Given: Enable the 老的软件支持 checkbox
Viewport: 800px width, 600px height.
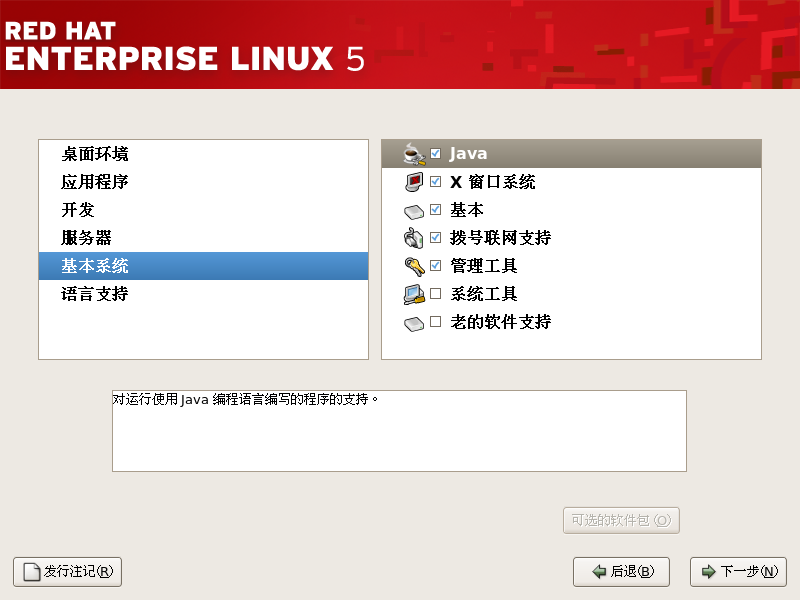Looking at the screenshot, I should (435, 322).
